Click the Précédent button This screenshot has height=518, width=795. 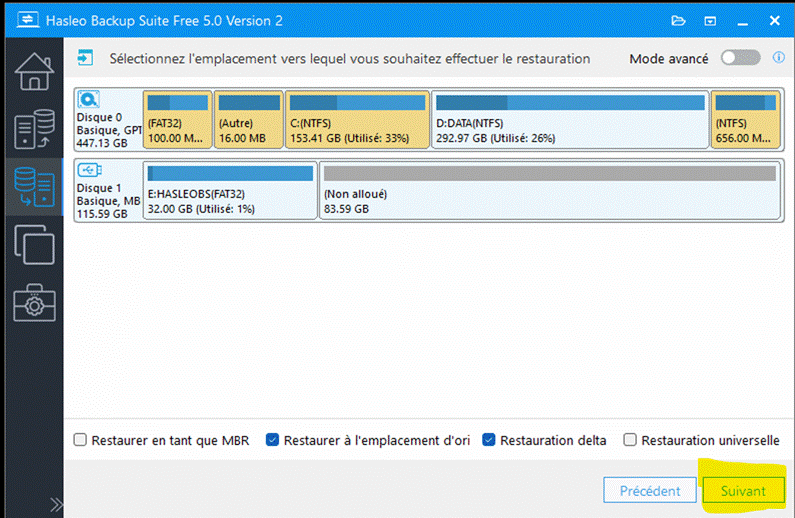click(x=650, y=490)
